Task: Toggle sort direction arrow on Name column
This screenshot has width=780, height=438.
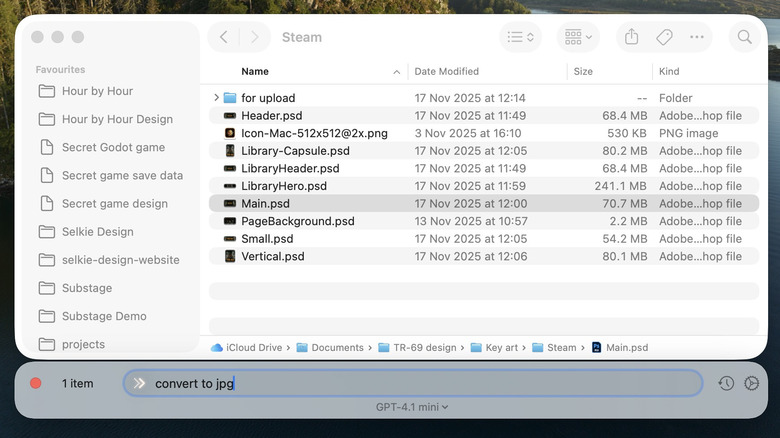Action: click(x=396, y=72)
